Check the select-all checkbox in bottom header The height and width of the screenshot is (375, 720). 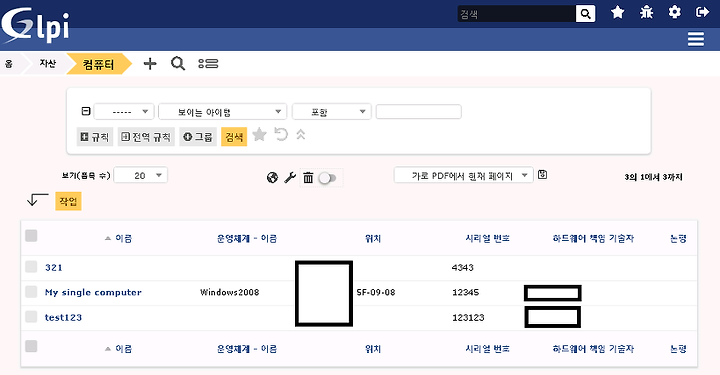(31, 346)
